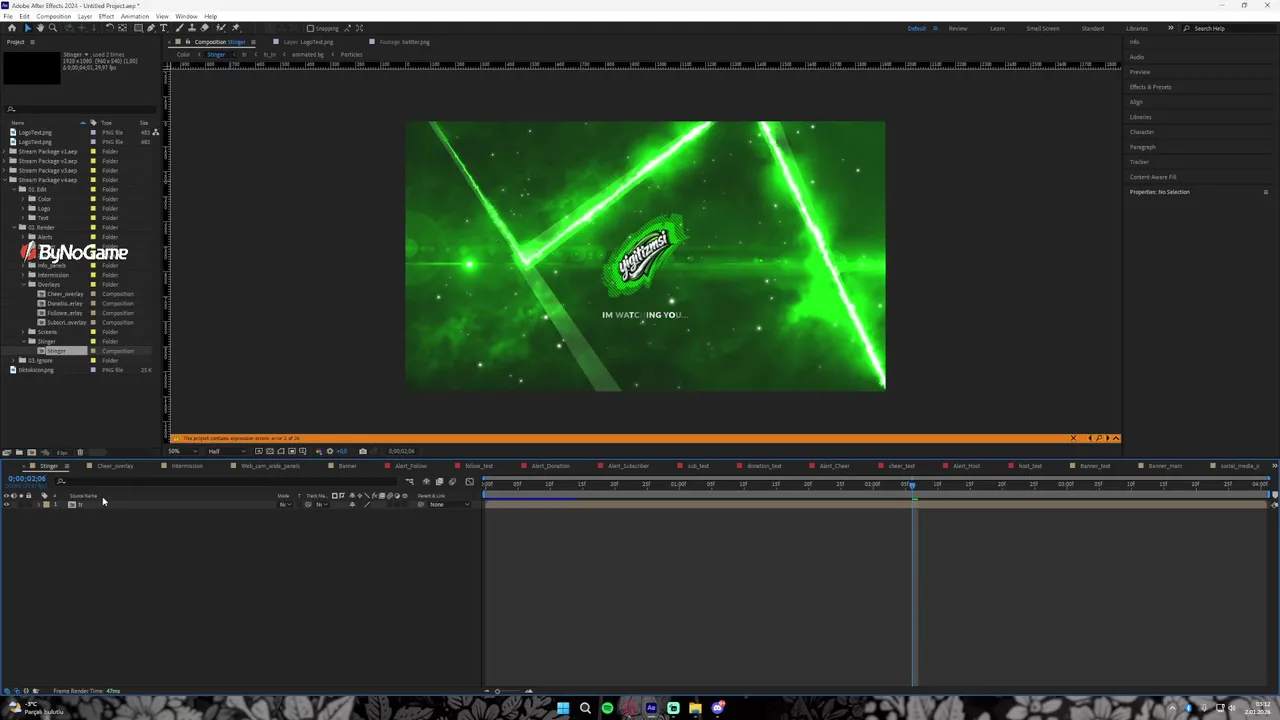Toggle the color management settings icon in the viewer bar
The height and width of the screenshot is (720, 1280).
point(318,451)
